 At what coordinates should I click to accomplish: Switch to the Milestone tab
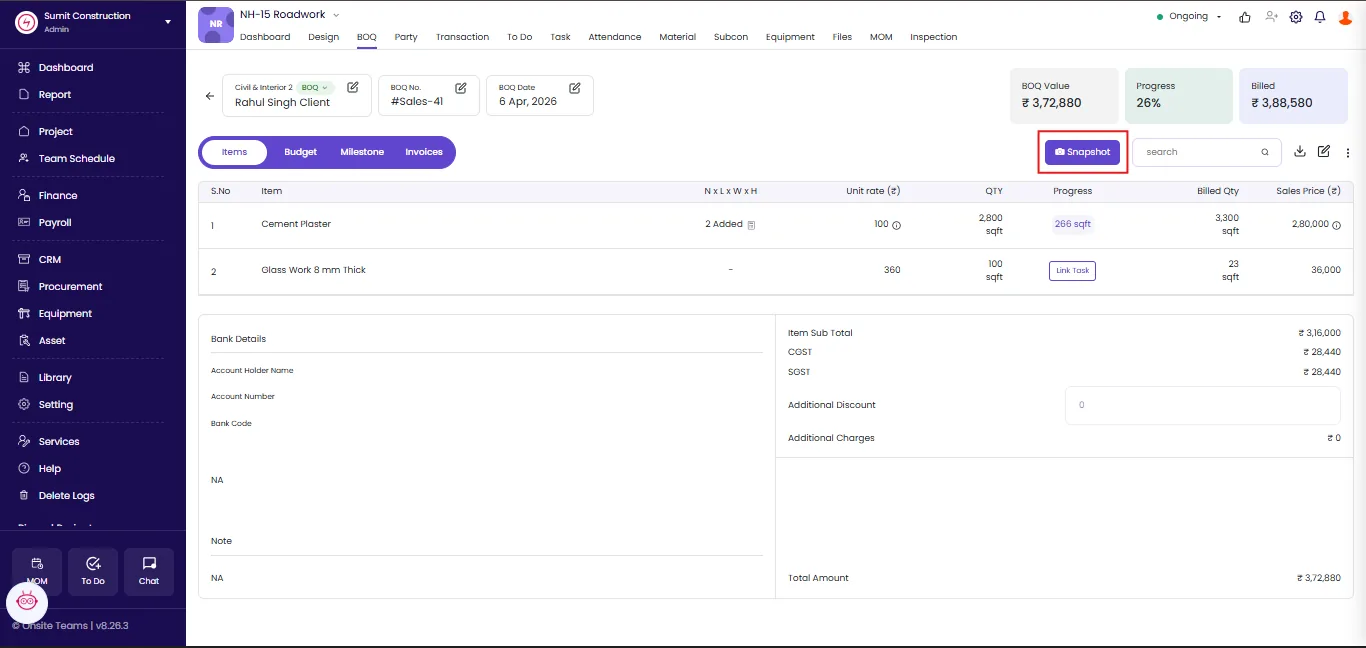(x=362, y=152)
